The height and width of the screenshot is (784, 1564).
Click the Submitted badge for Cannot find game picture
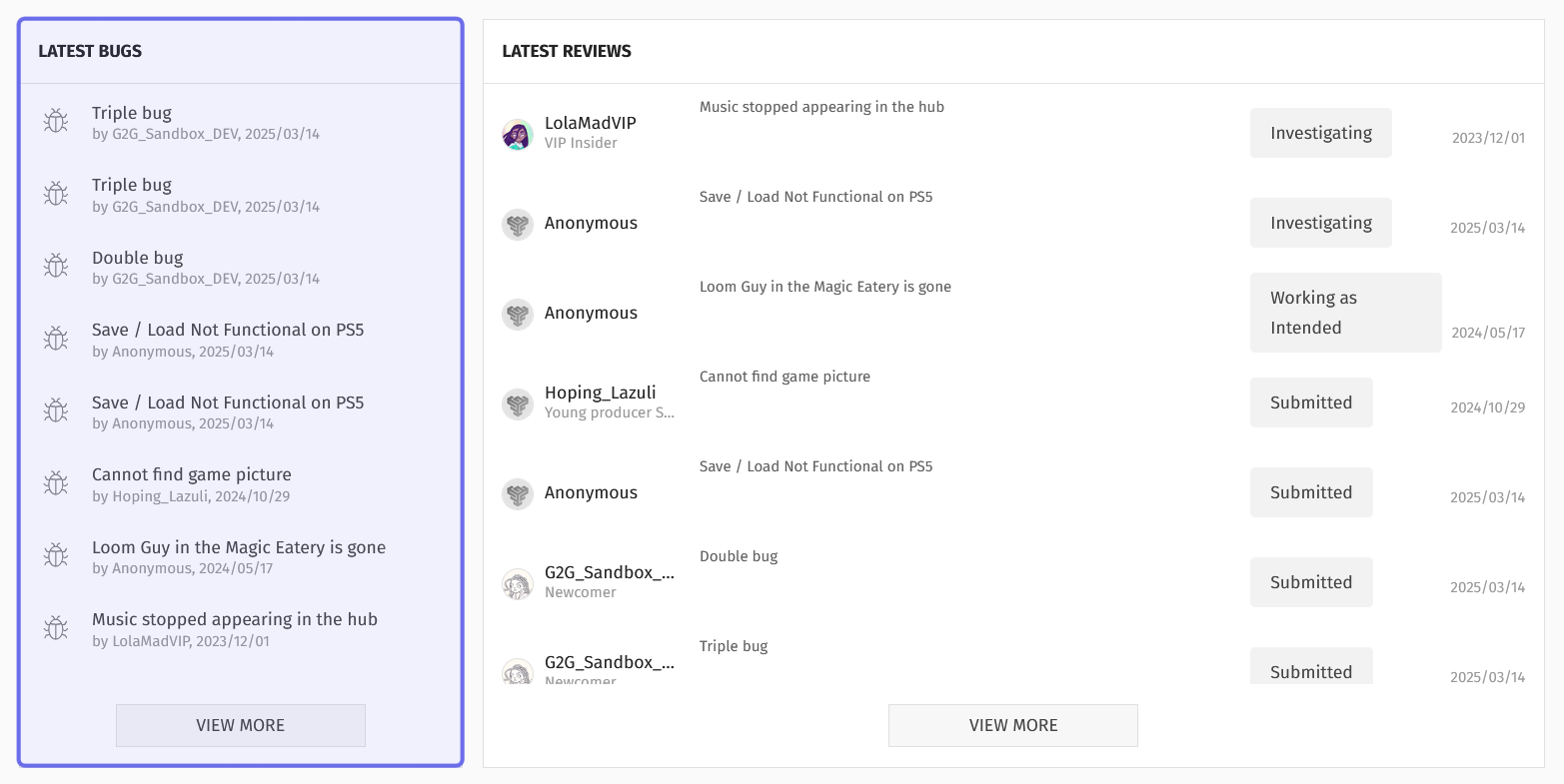(1311, 402)
